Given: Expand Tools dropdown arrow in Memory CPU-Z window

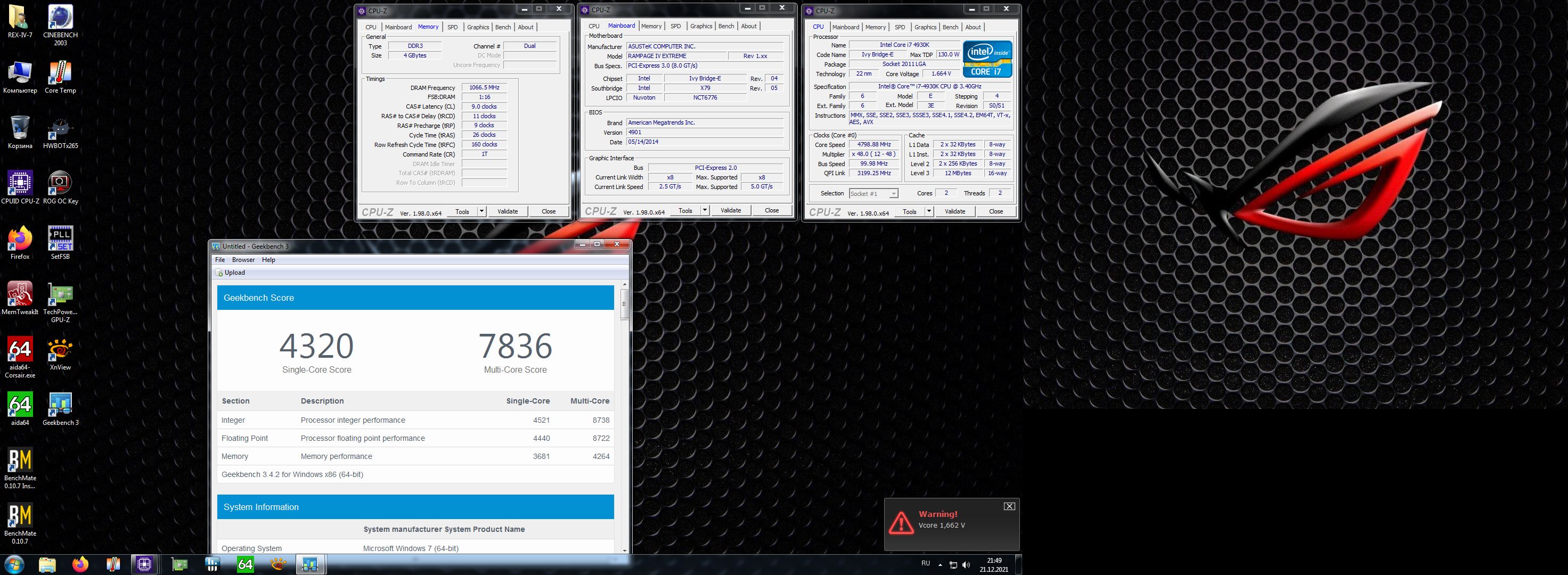Looking at the screenshot, I should tap(481, 211).
